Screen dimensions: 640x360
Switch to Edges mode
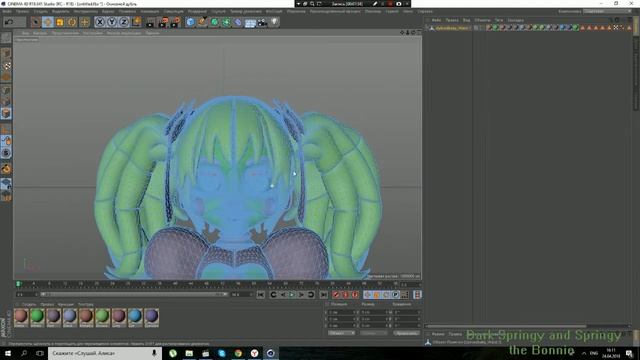pos(6,101)
